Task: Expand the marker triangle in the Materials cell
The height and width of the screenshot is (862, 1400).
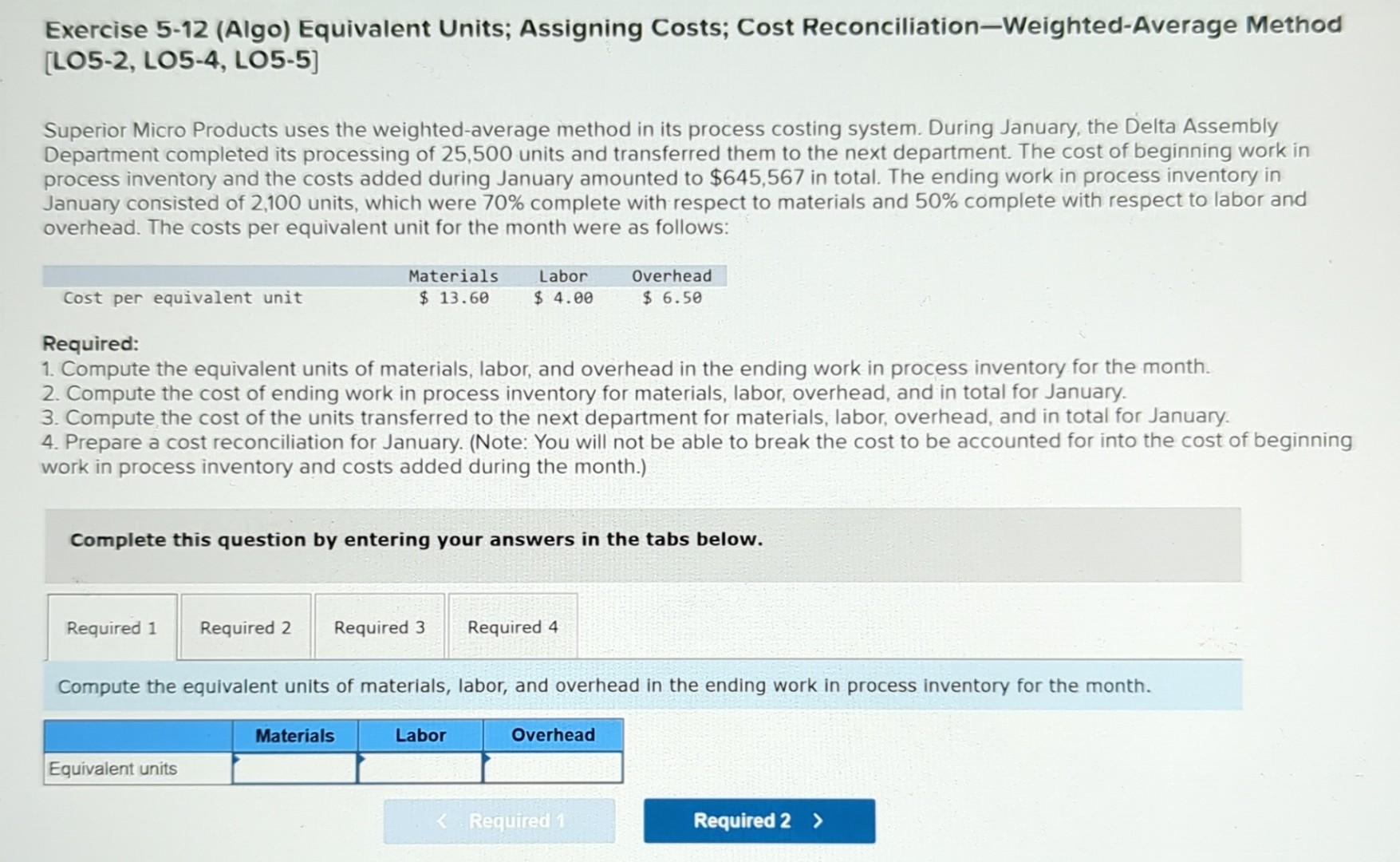Action: 237,760
